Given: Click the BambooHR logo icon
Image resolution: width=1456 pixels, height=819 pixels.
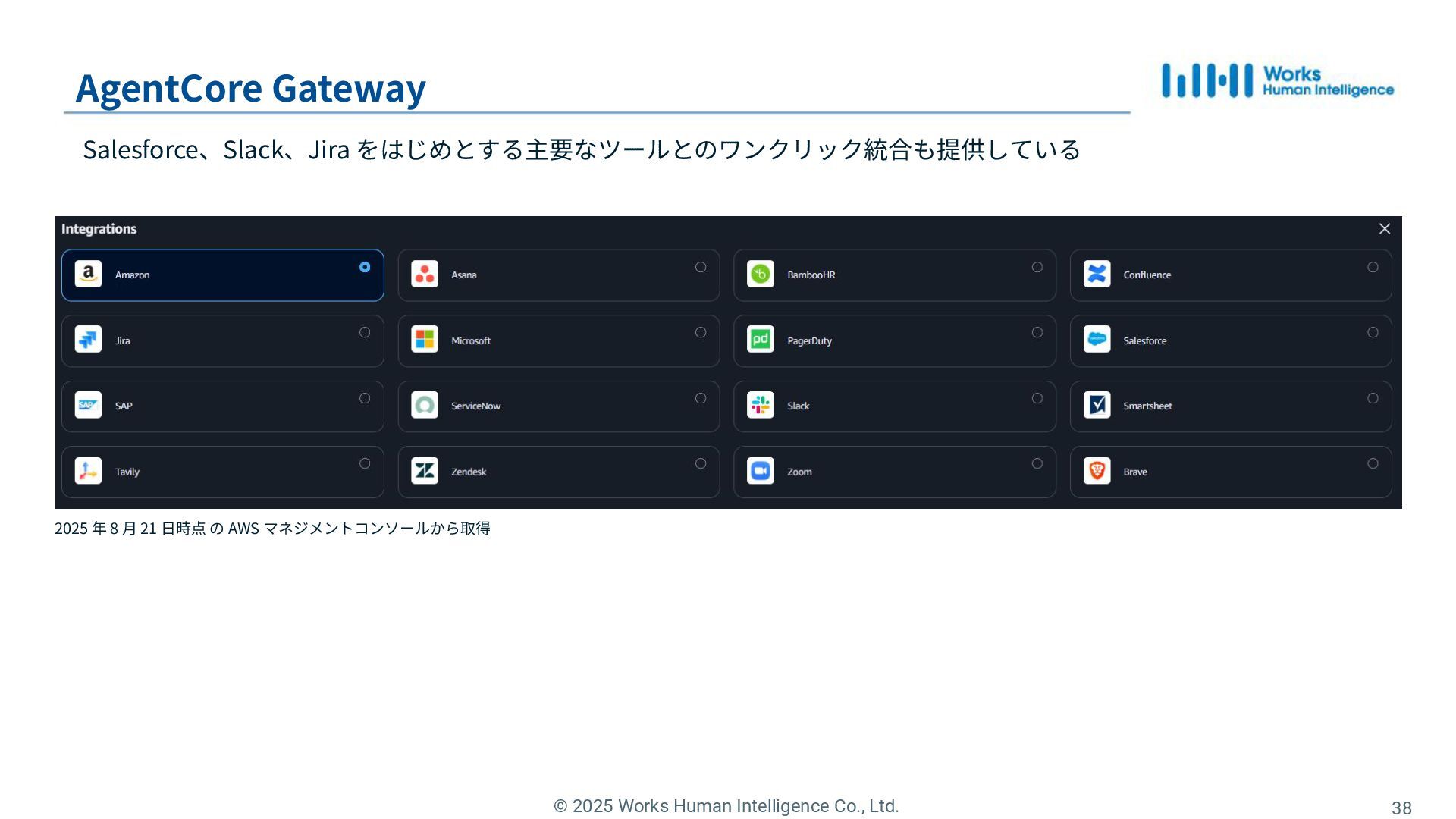Looking at the screenshot, I should pyautogui.click(x=761, y=274).
